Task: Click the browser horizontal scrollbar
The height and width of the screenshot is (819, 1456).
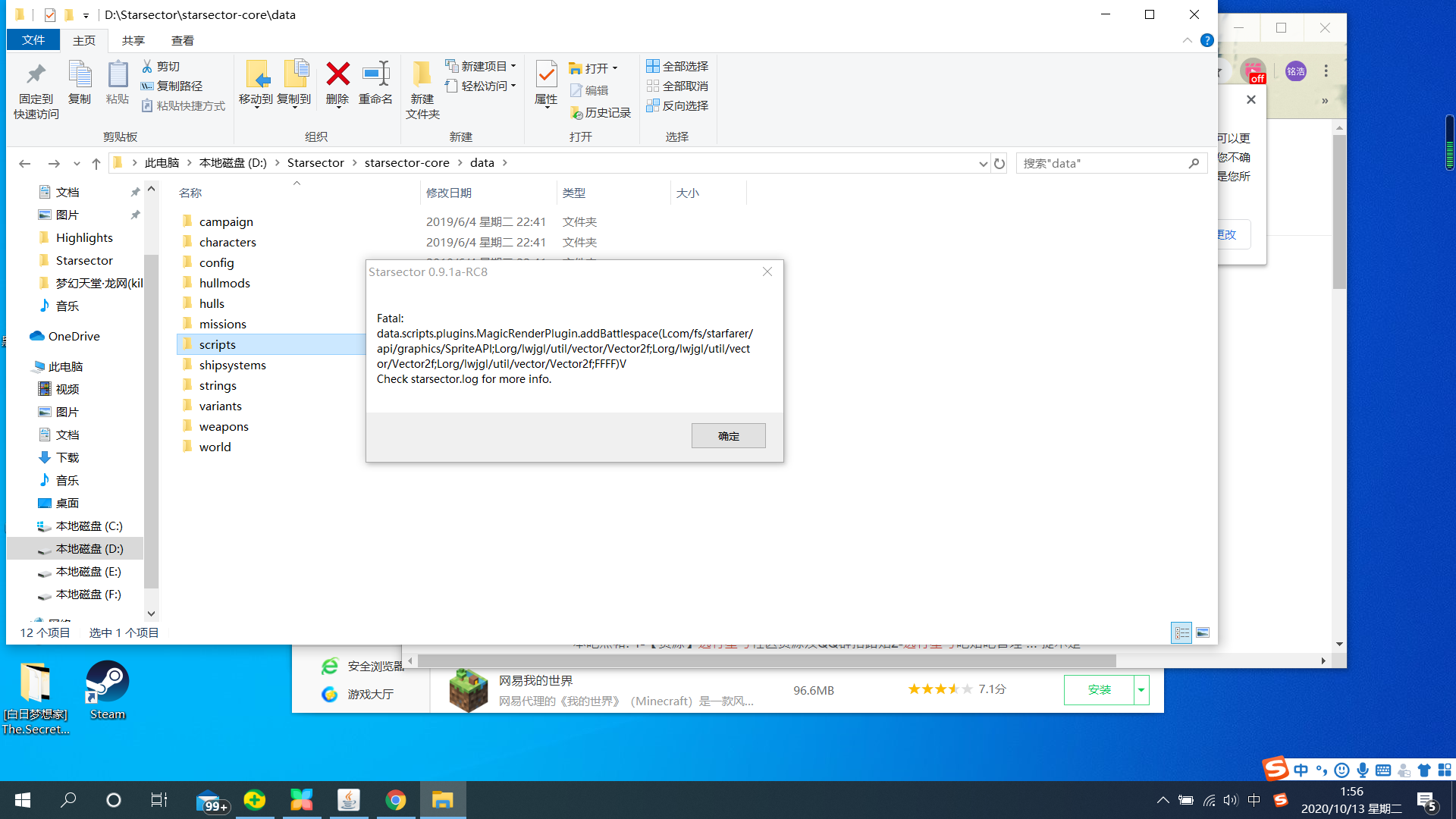Action: pos(766,661)
